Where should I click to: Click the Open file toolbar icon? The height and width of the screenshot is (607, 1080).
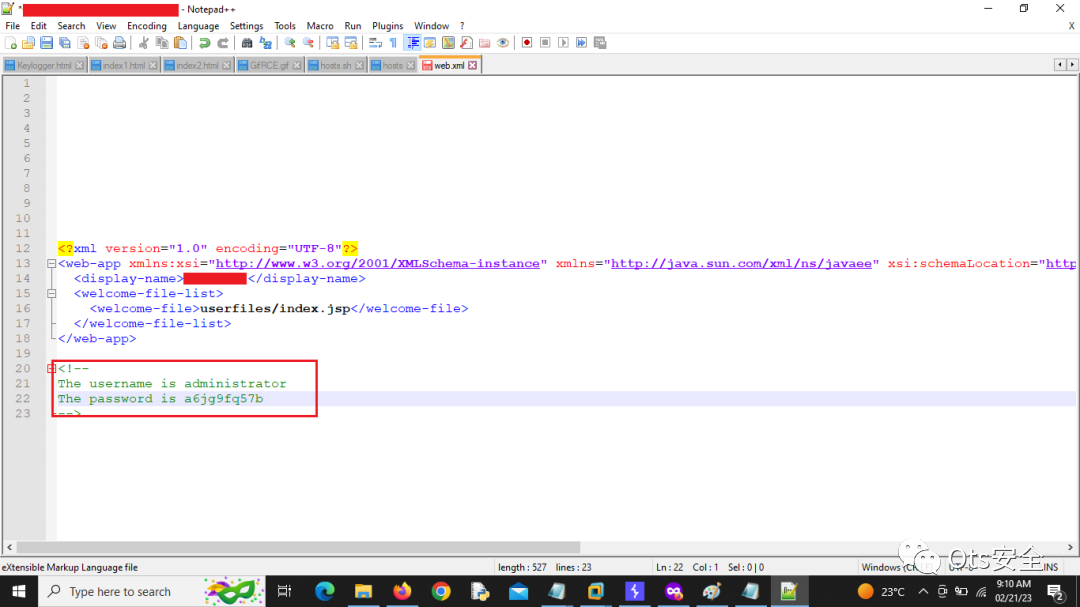click(28, 43)
